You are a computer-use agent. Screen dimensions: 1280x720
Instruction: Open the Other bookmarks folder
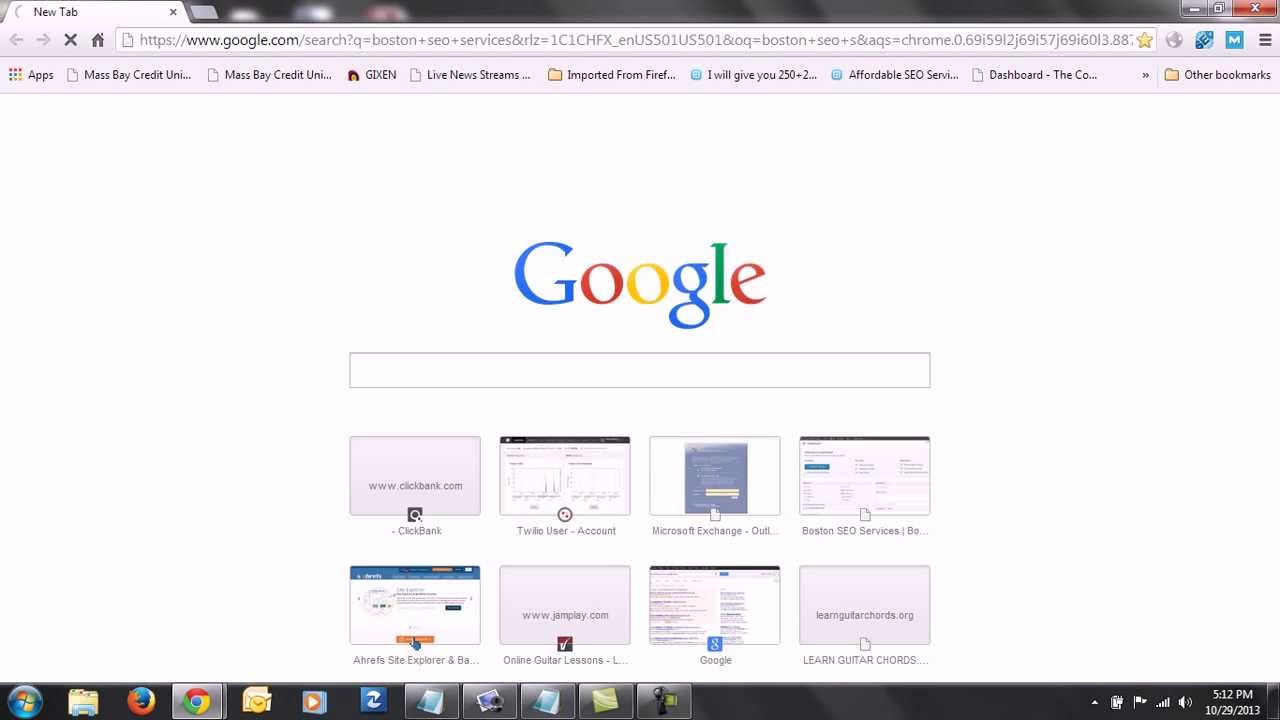(1217, 75)
